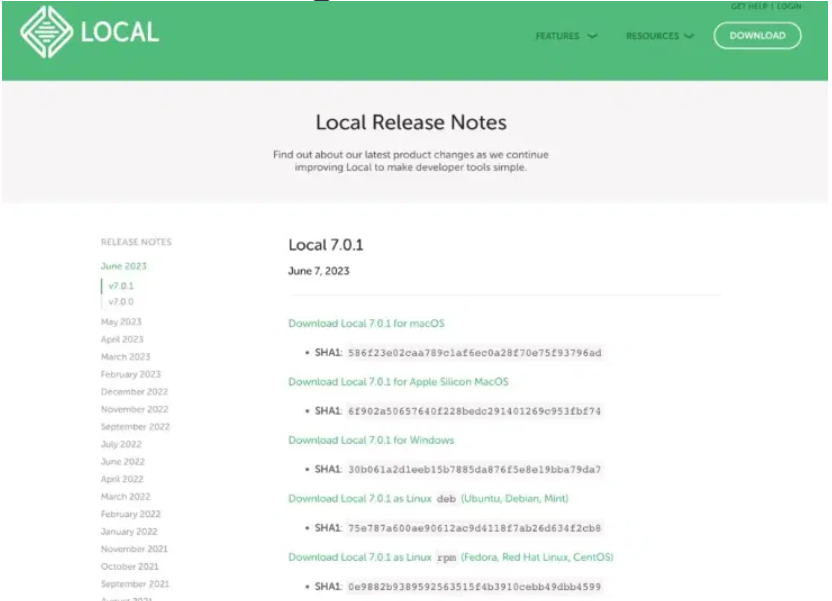Open June 2022 release notes
Screen dimensions: 832x601
point(123,462)
